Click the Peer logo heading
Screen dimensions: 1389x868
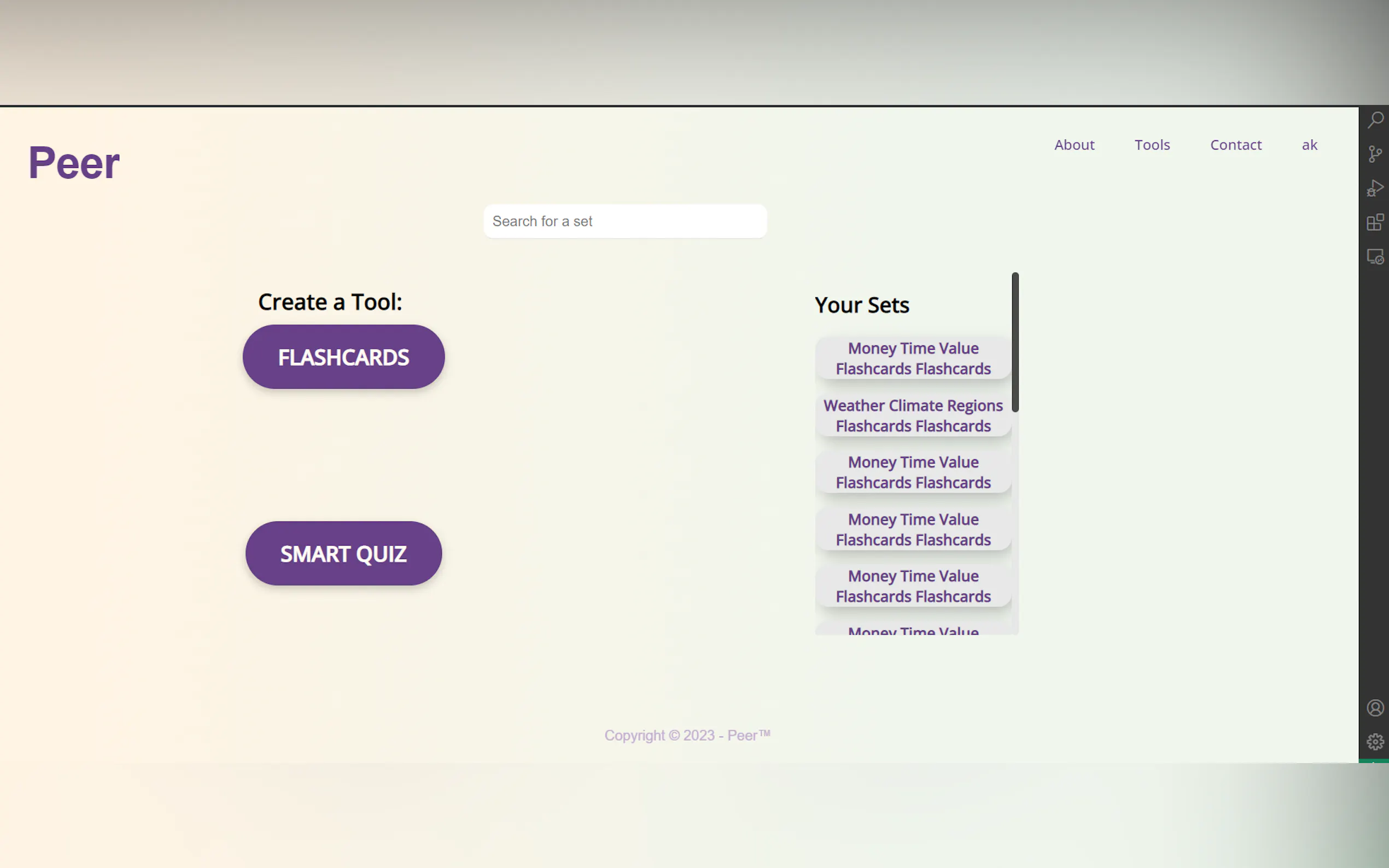coord(74,163)
